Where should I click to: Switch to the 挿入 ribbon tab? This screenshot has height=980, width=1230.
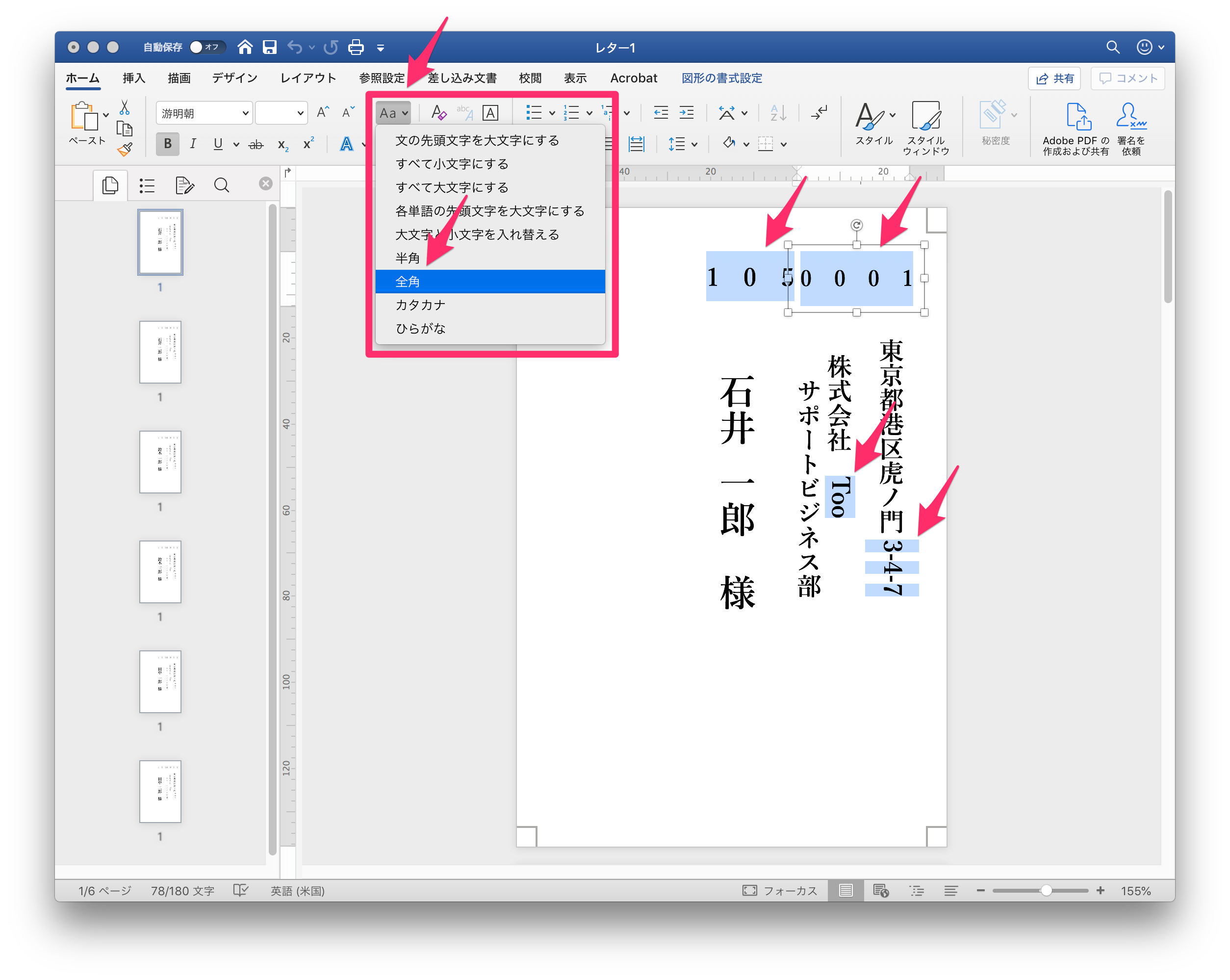coord(134,78)
